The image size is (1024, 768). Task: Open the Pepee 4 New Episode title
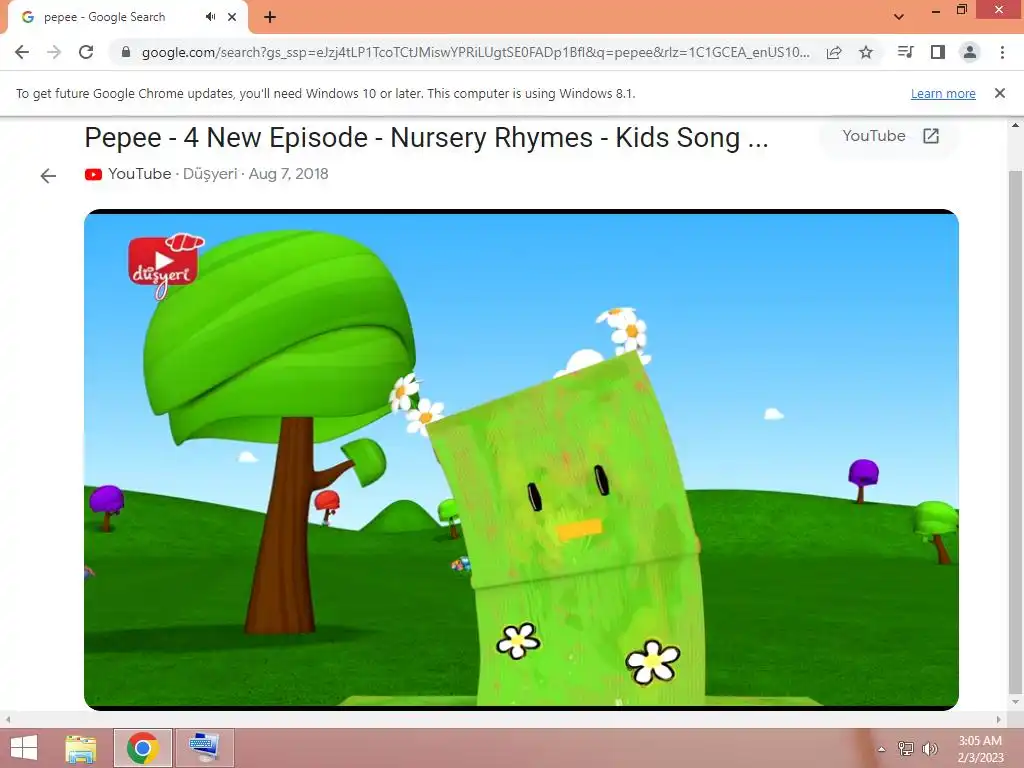426,138
